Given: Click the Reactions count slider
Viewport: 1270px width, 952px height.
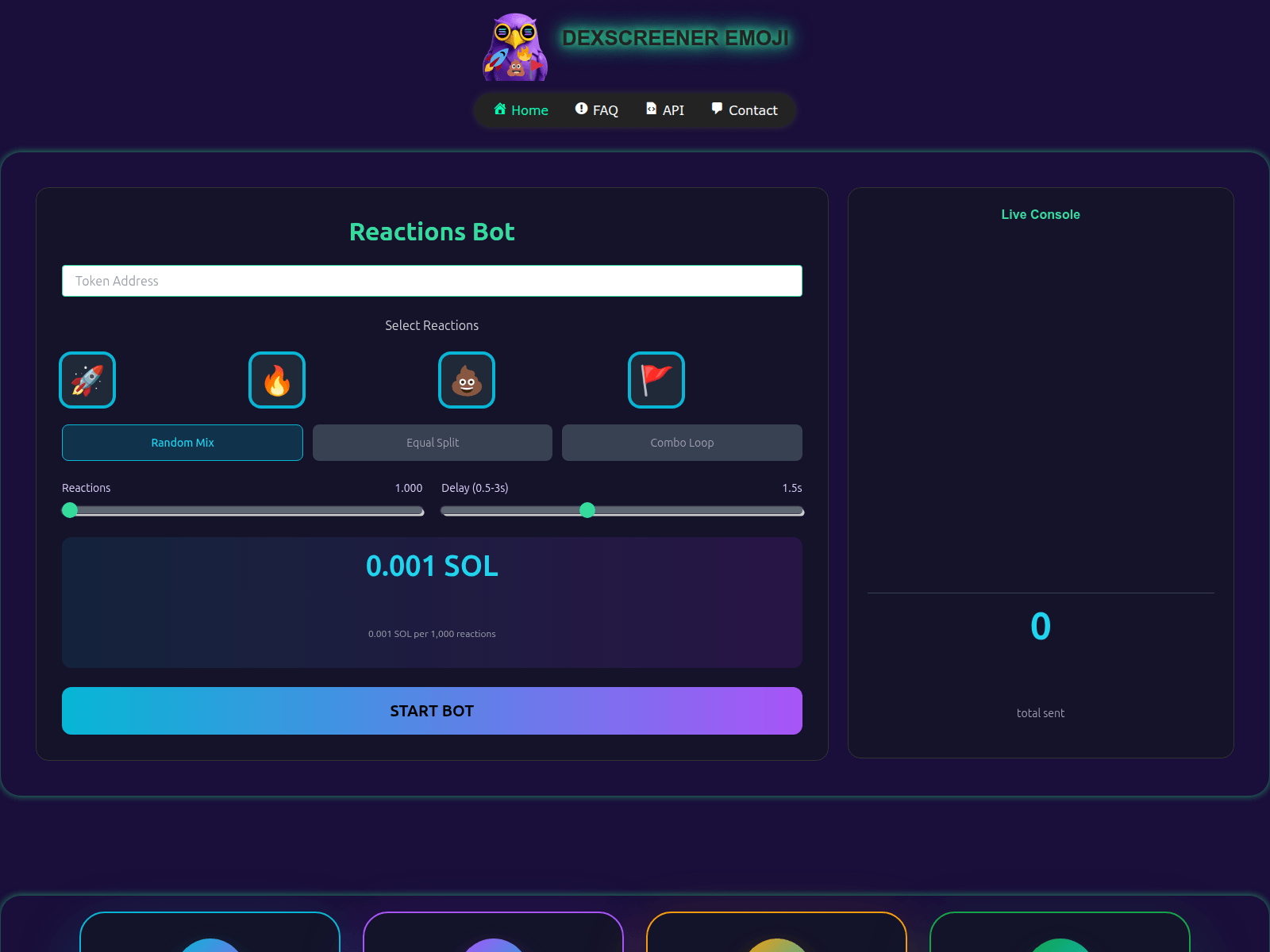Looking at the screenshot, I should pyautogui.click(x=243, y=510).
